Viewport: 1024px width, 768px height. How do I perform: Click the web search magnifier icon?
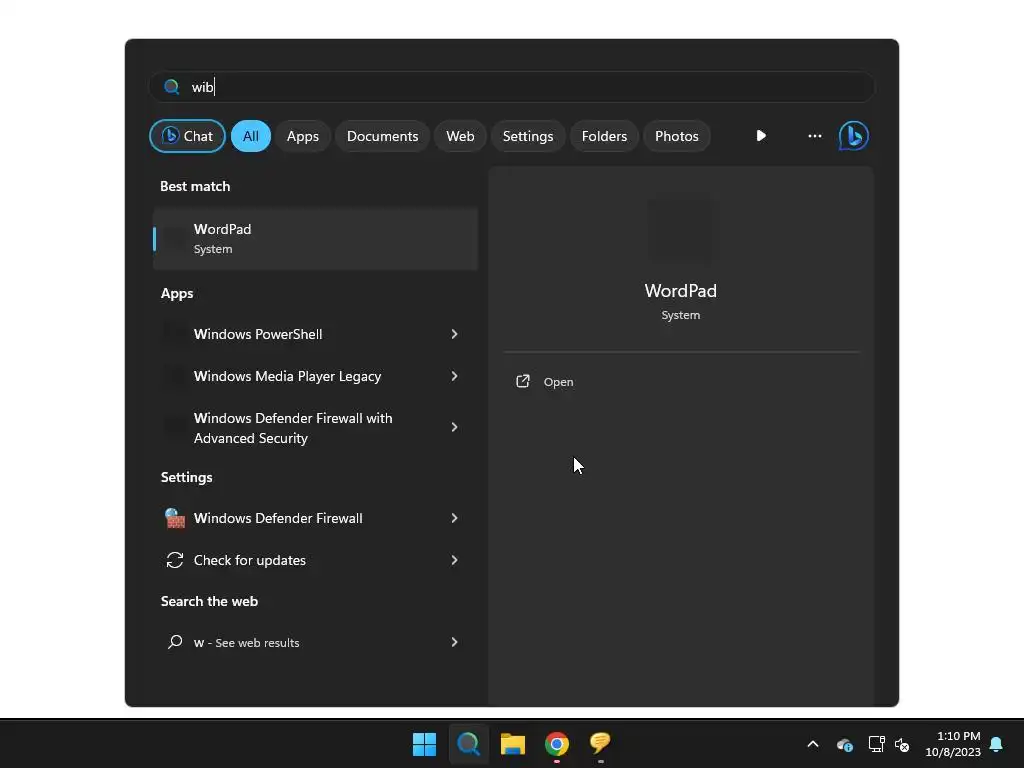pos(174,642)
